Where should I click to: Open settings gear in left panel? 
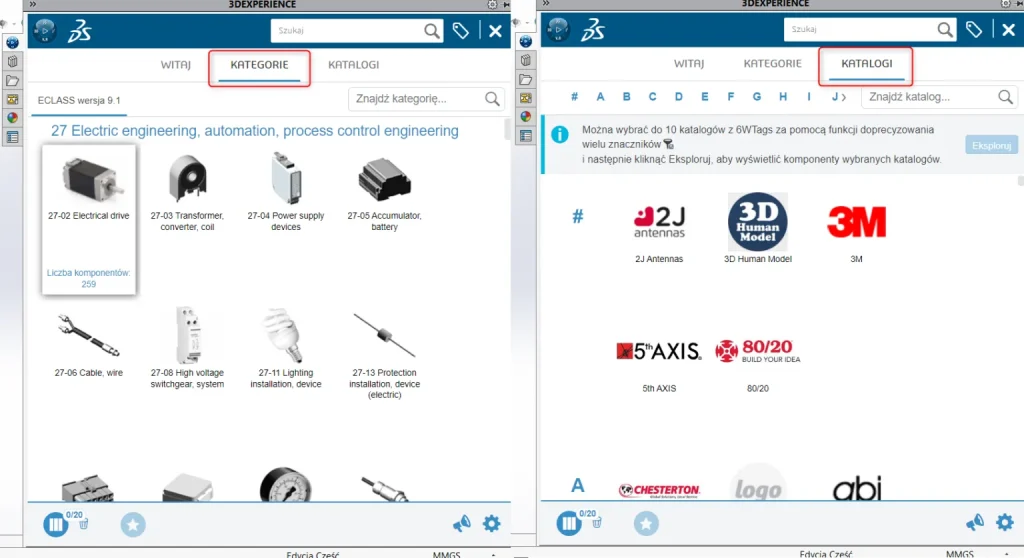tap(492, 523)
